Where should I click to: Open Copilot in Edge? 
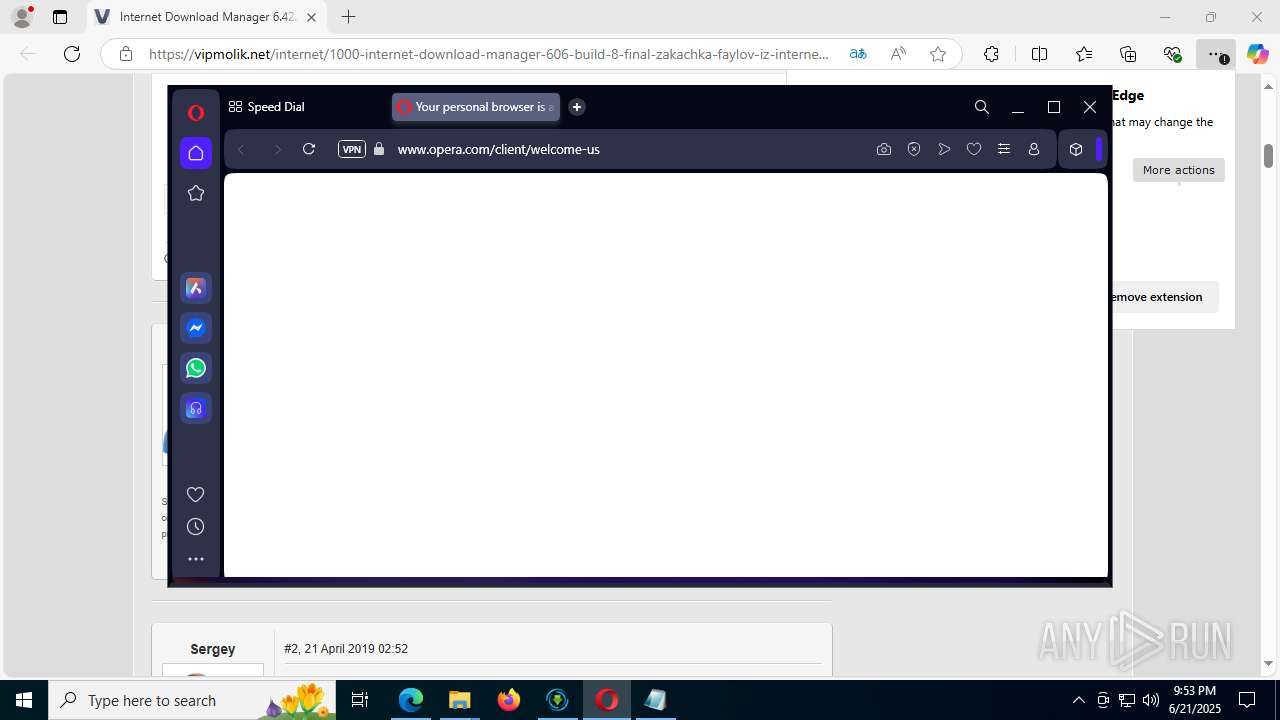(x=1257, y=54)
